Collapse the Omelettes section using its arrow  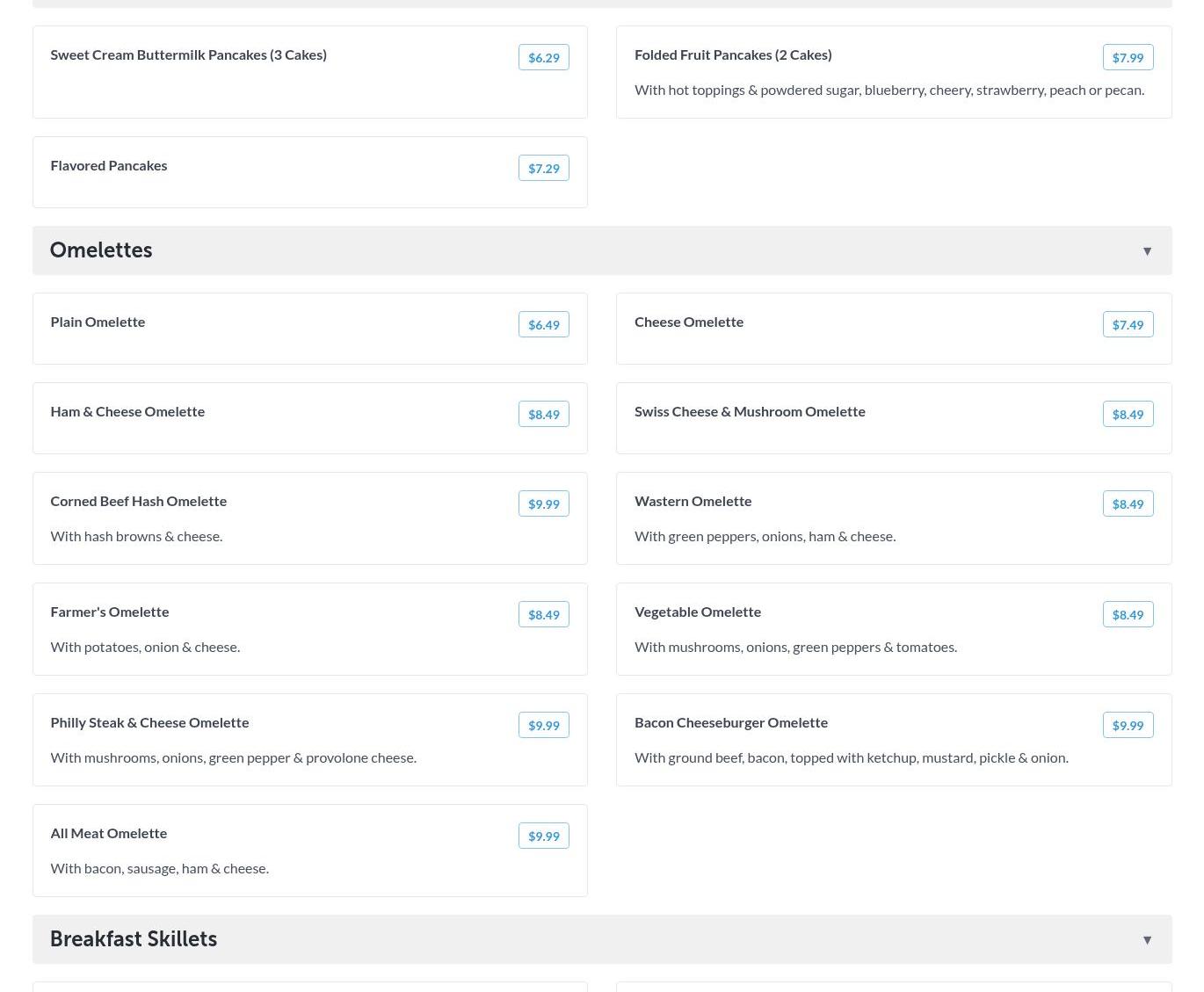(x=1147, y=251)
